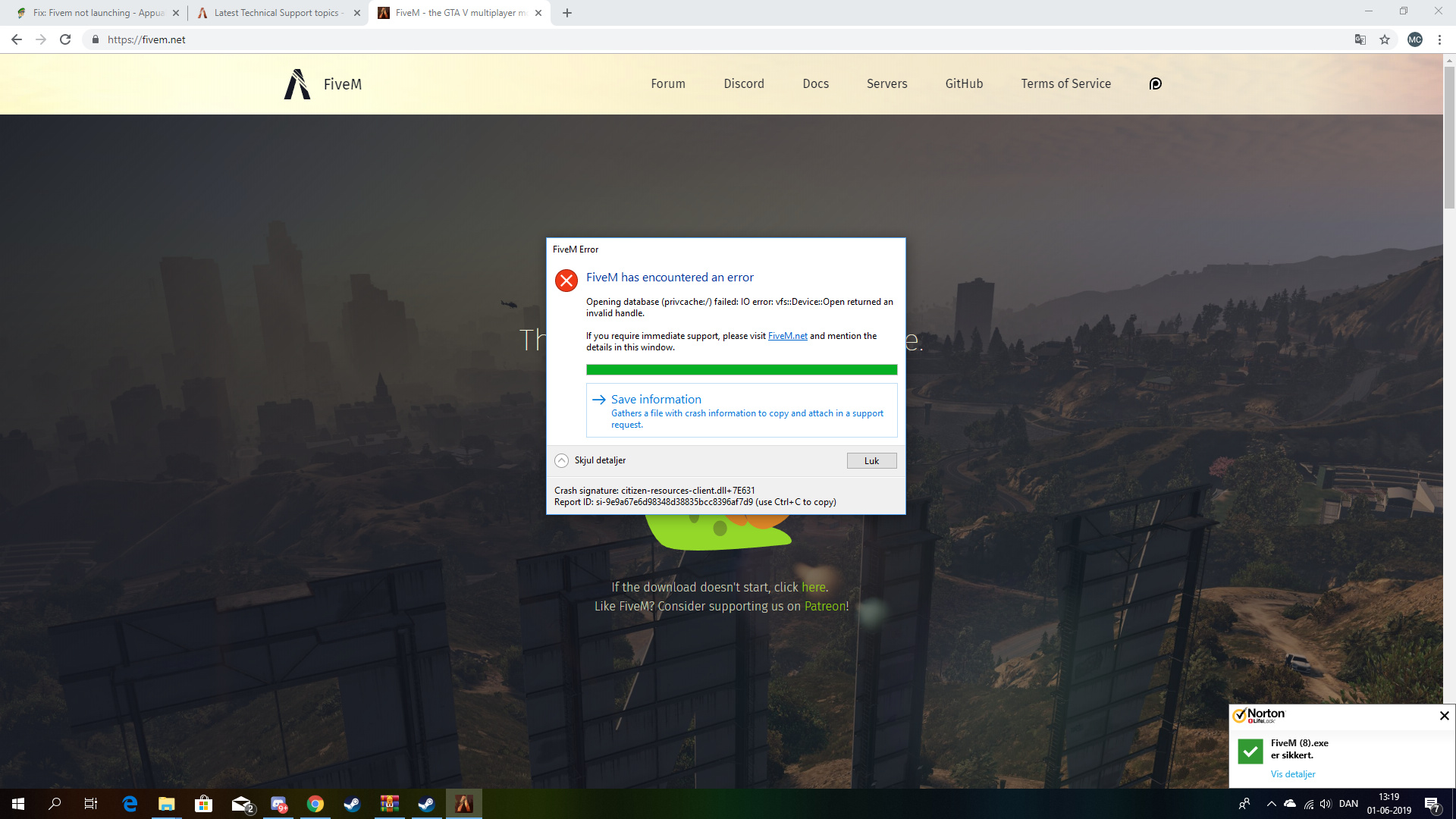Show hidden system tray icons
This screenshot has height=819, width=1456.
(x=1271, y=804)
